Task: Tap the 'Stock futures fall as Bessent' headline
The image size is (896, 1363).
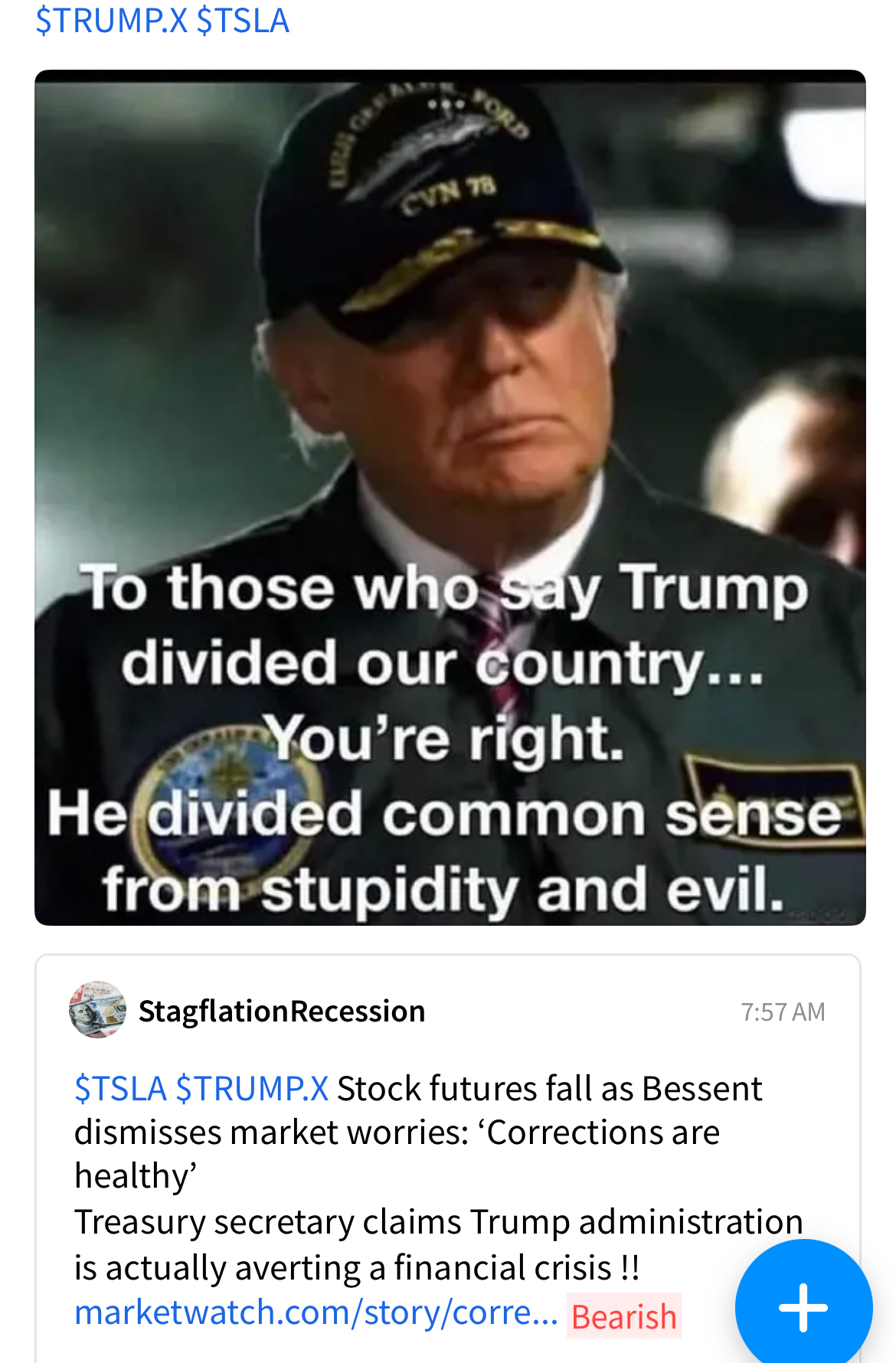Action: 550,1088
